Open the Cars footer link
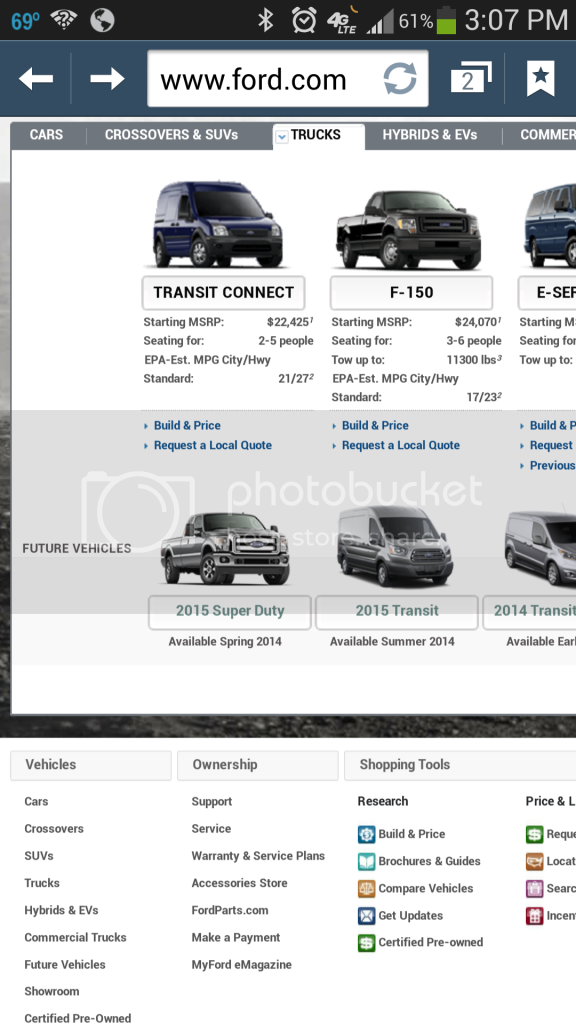The image size is (576, 1024). 36,802
